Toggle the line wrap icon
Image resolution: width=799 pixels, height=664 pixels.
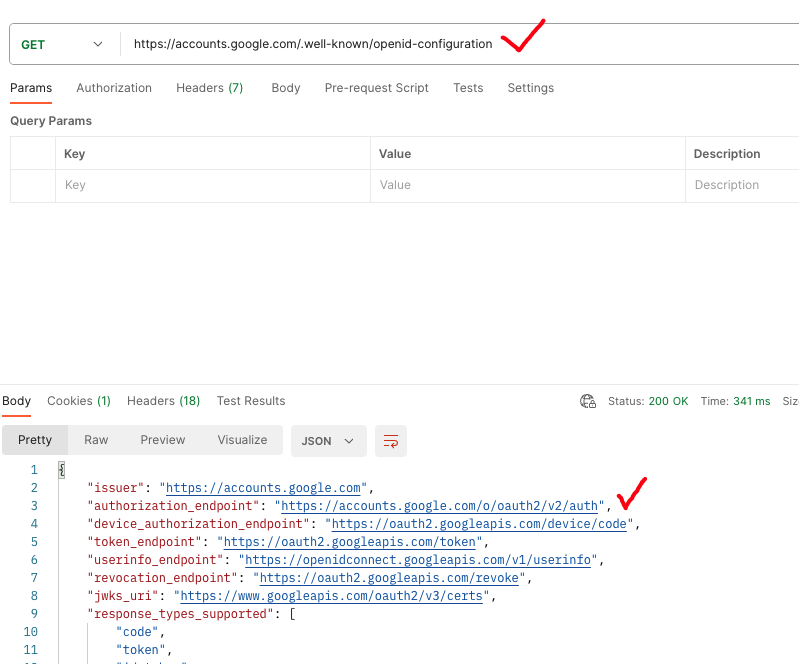[x=391, y=441]
